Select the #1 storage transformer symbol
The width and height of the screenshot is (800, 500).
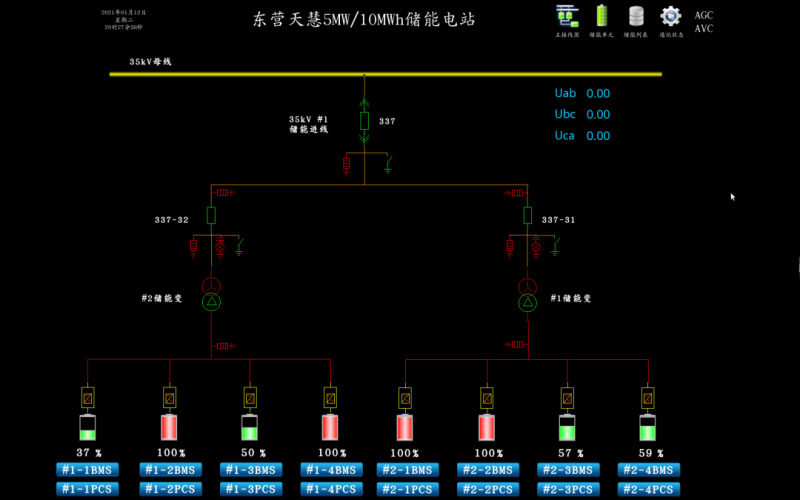[x=528, y=294]
